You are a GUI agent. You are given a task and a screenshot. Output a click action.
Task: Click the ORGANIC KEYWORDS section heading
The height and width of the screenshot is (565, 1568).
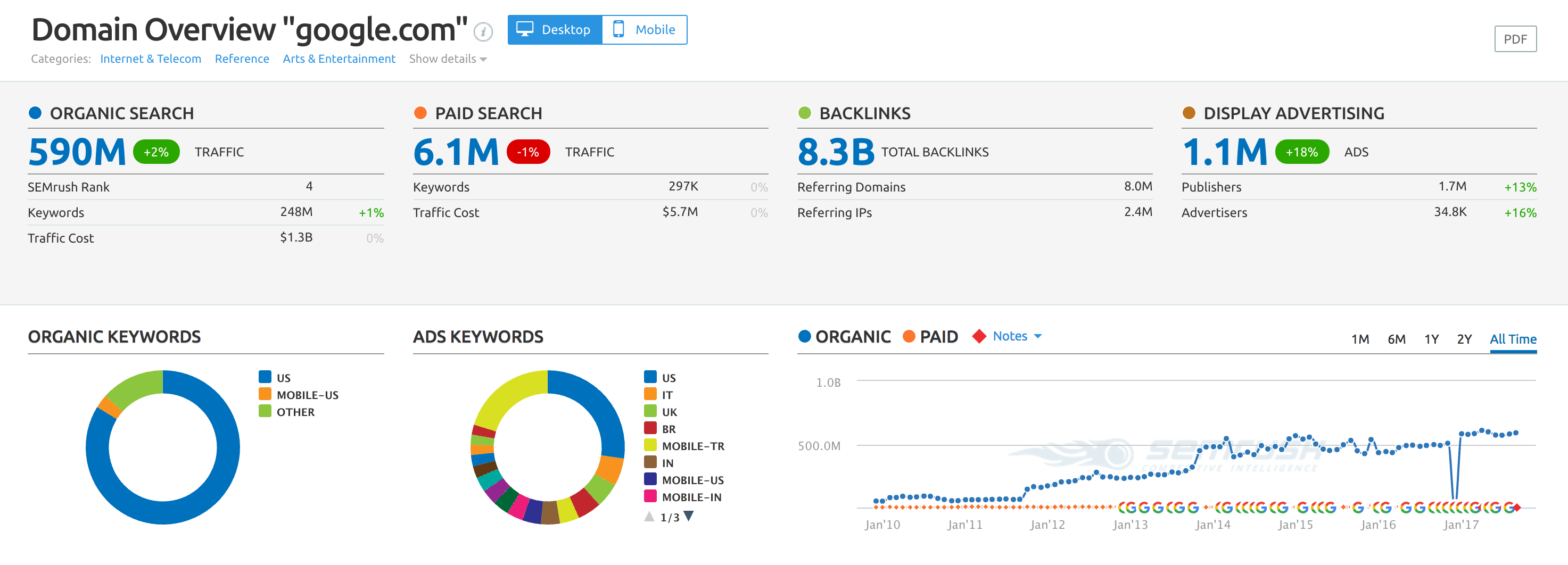(114, 336)
